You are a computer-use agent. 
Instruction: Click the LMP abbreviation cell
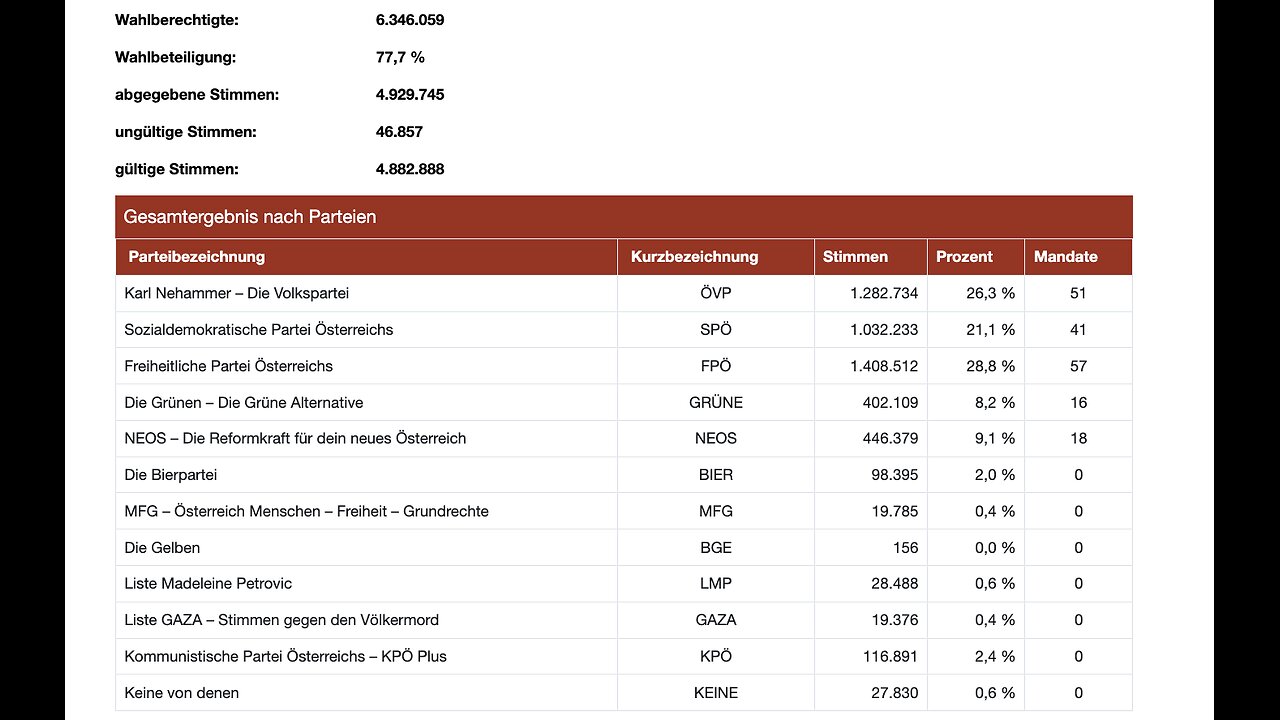716,583
